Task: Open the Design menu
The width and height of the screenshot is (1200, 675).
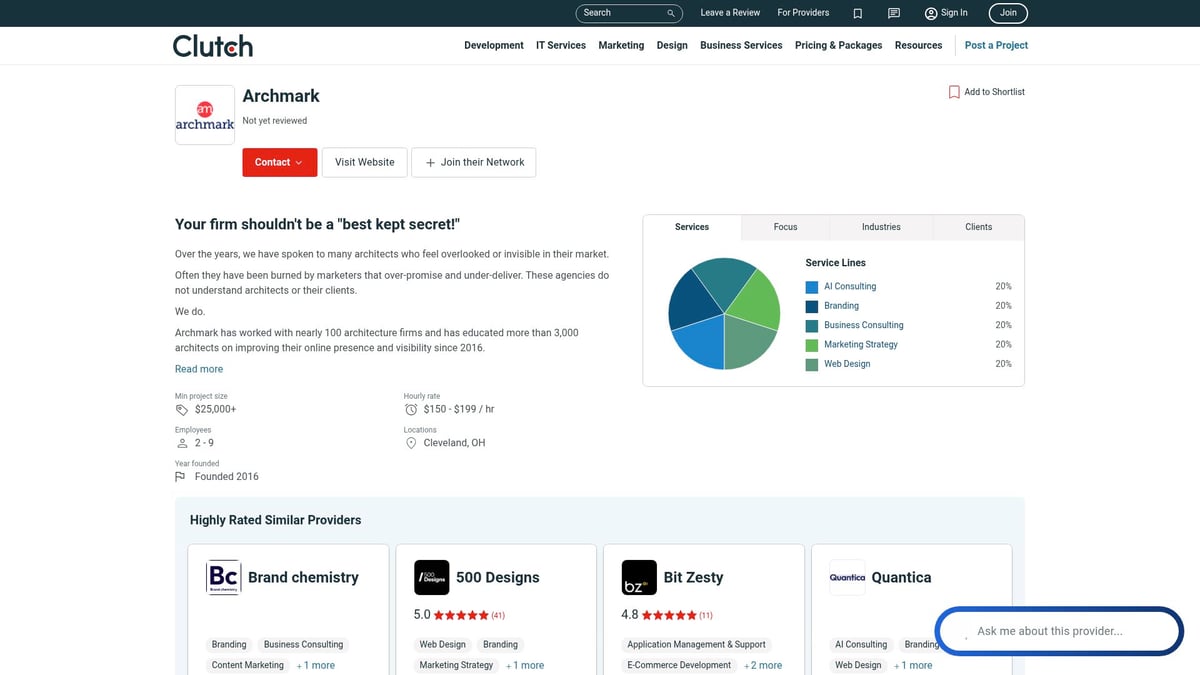Action: pyautogui.click(x=672, y=45)
